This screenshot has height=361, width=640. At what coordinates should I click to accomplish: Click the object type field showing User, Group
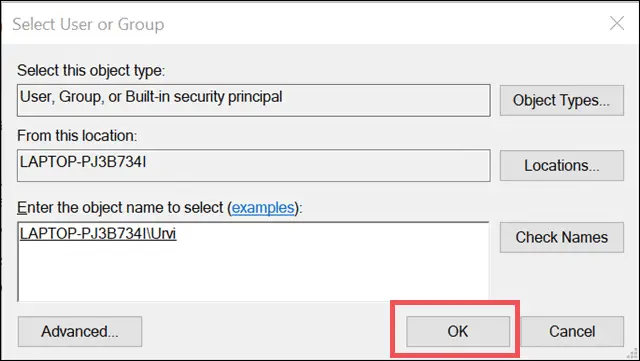pos(253,100)
